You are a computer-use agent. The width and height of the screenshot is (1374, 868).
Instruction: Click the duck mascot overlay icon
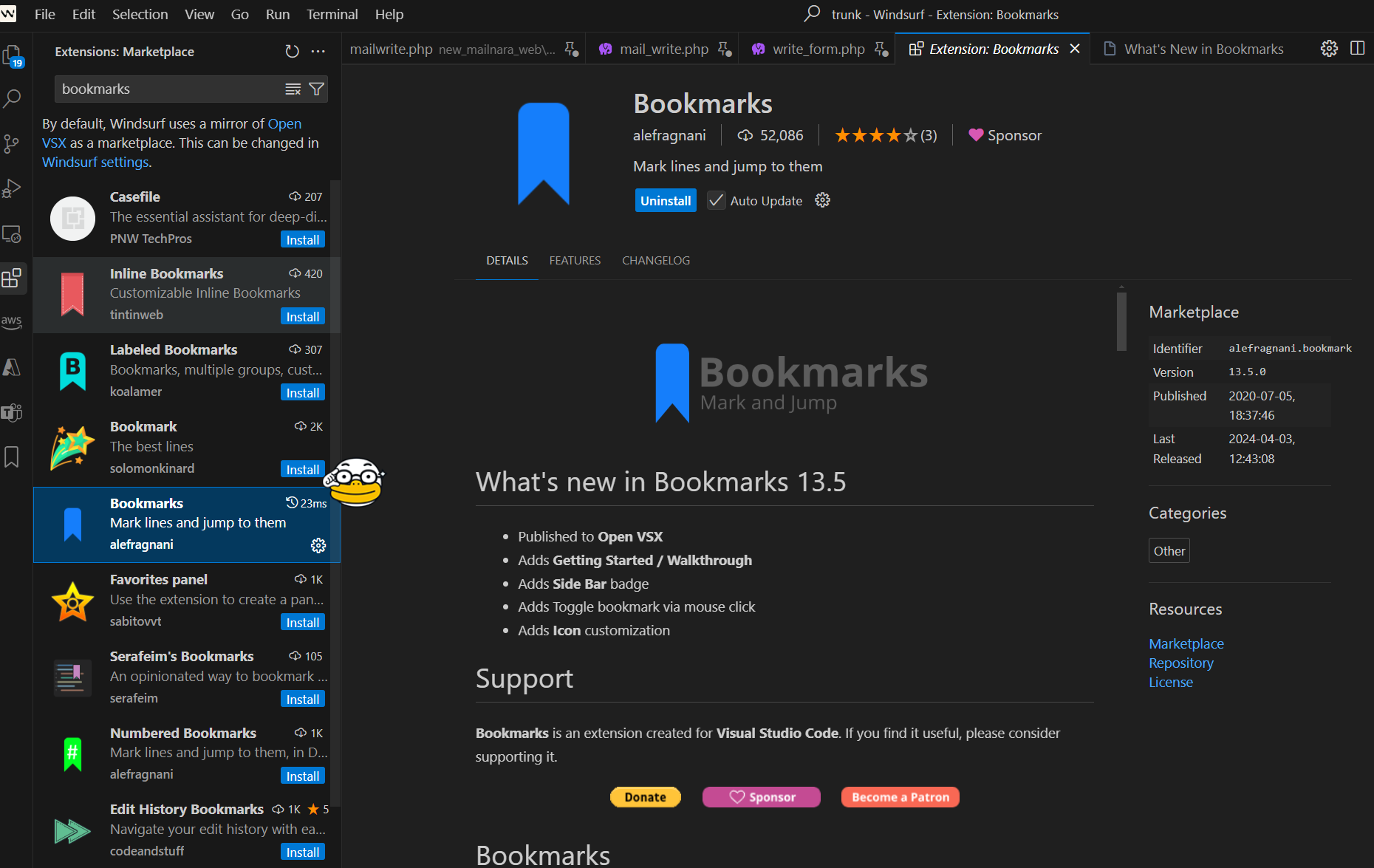[355, 482]
